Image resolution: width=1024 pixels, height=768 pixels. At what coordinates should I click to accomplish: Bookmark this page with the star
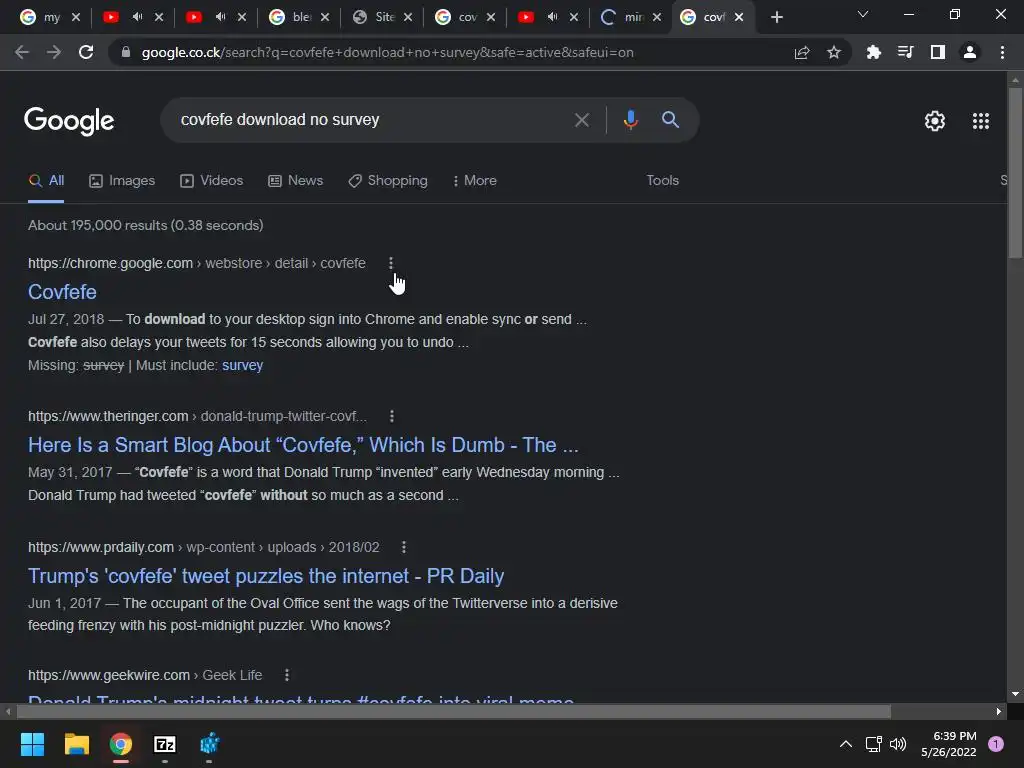[x=834, y=52]
